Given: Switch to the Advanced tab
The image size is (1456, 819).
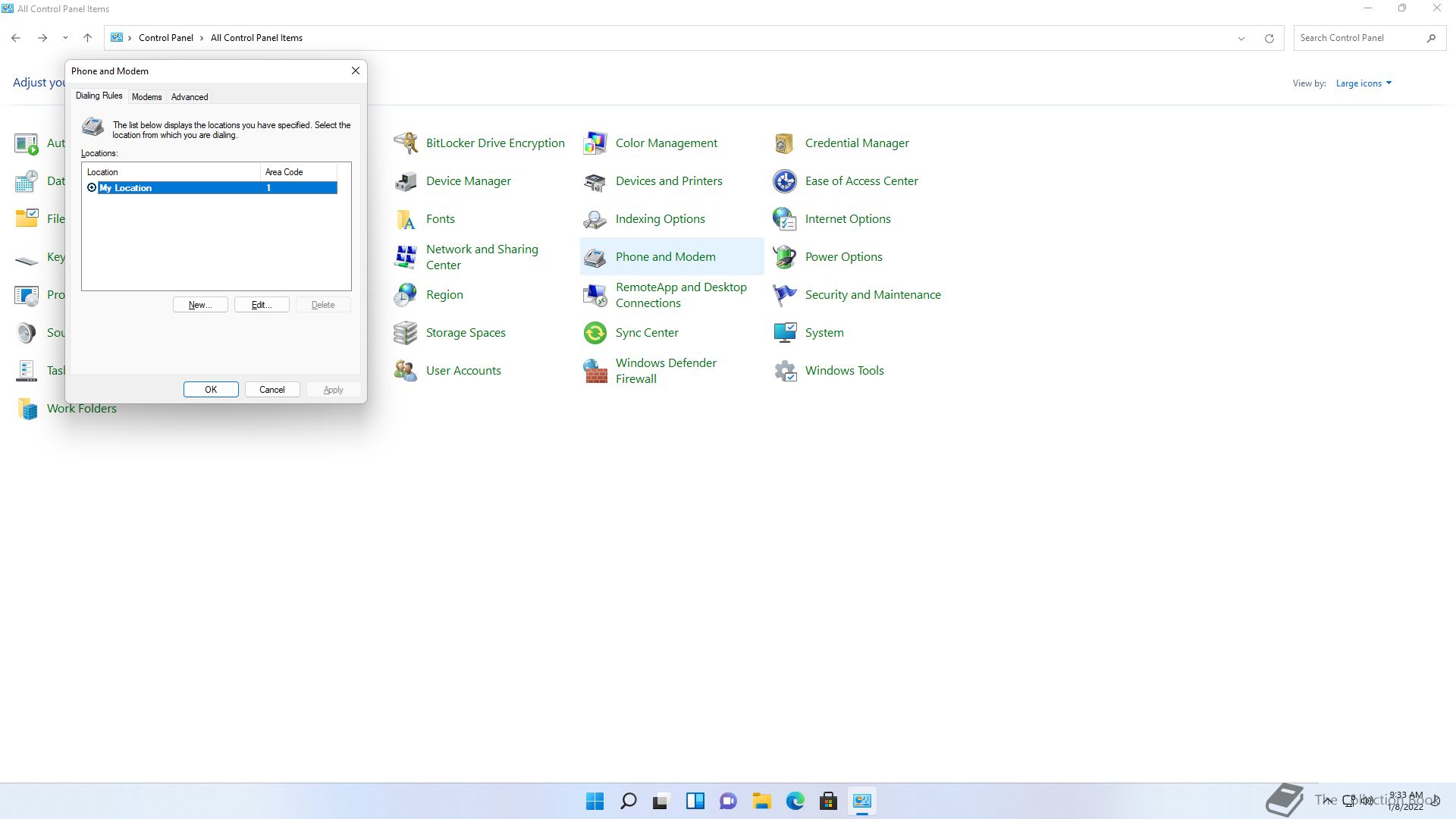Looking at the screenshot, I should click(x=190, y=97).
